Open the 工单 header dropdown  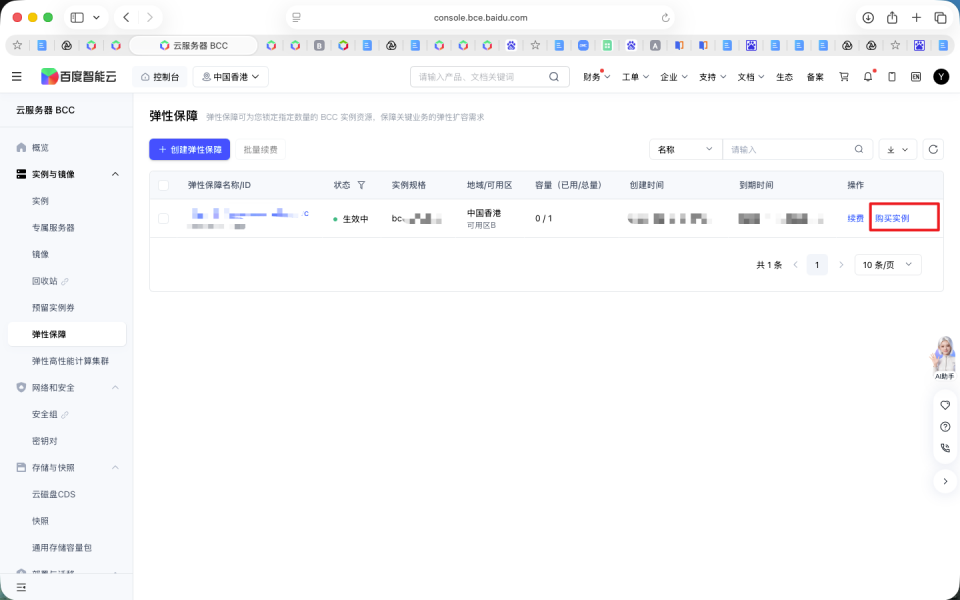(635, 77)
